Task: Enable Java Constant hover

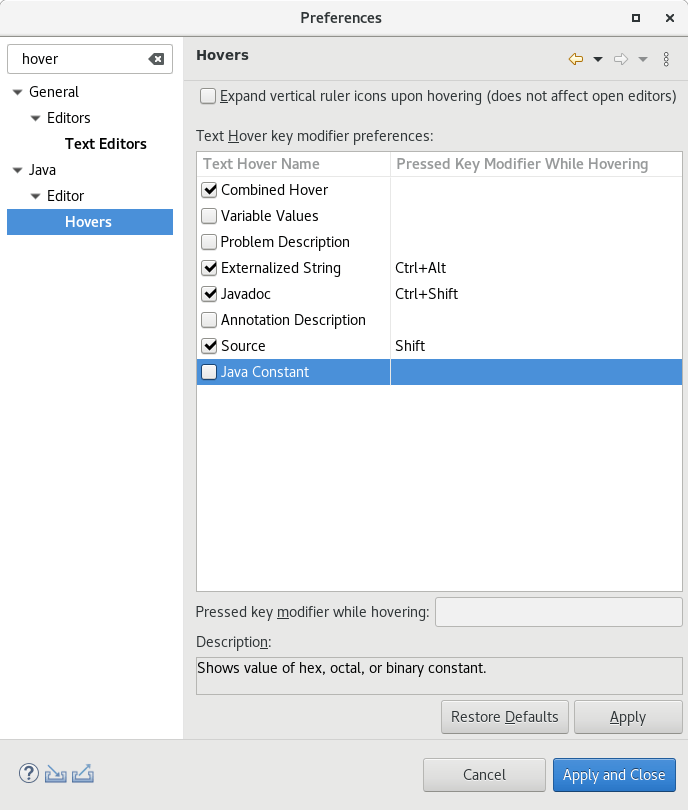Action: coord(209,372)
